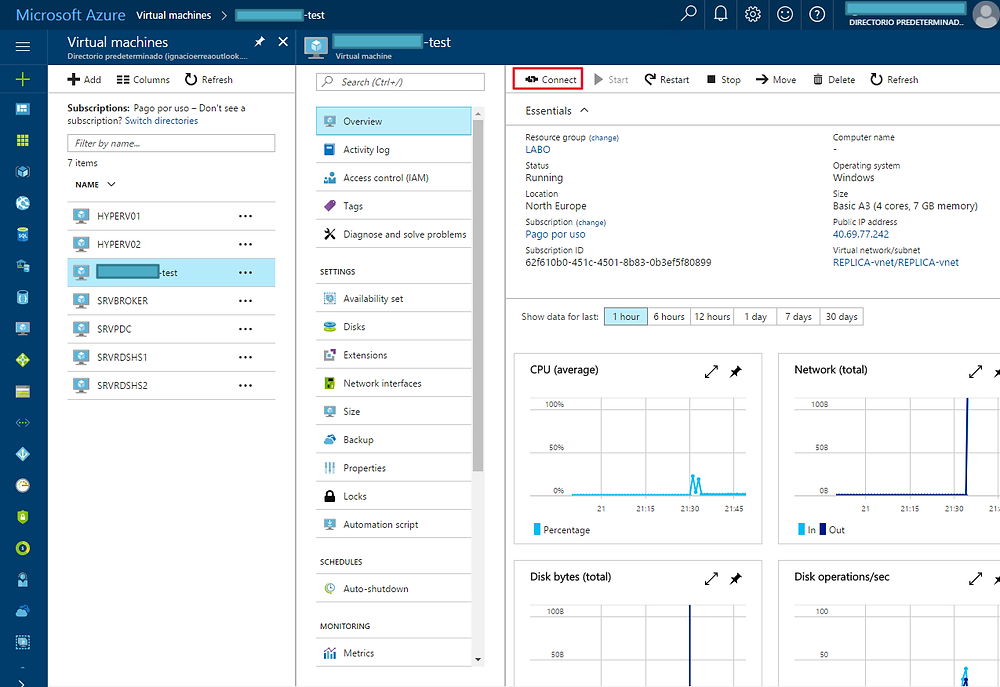Open the help question mark icon
This screenshot has width=1000, height=687.
pos(817,14)
